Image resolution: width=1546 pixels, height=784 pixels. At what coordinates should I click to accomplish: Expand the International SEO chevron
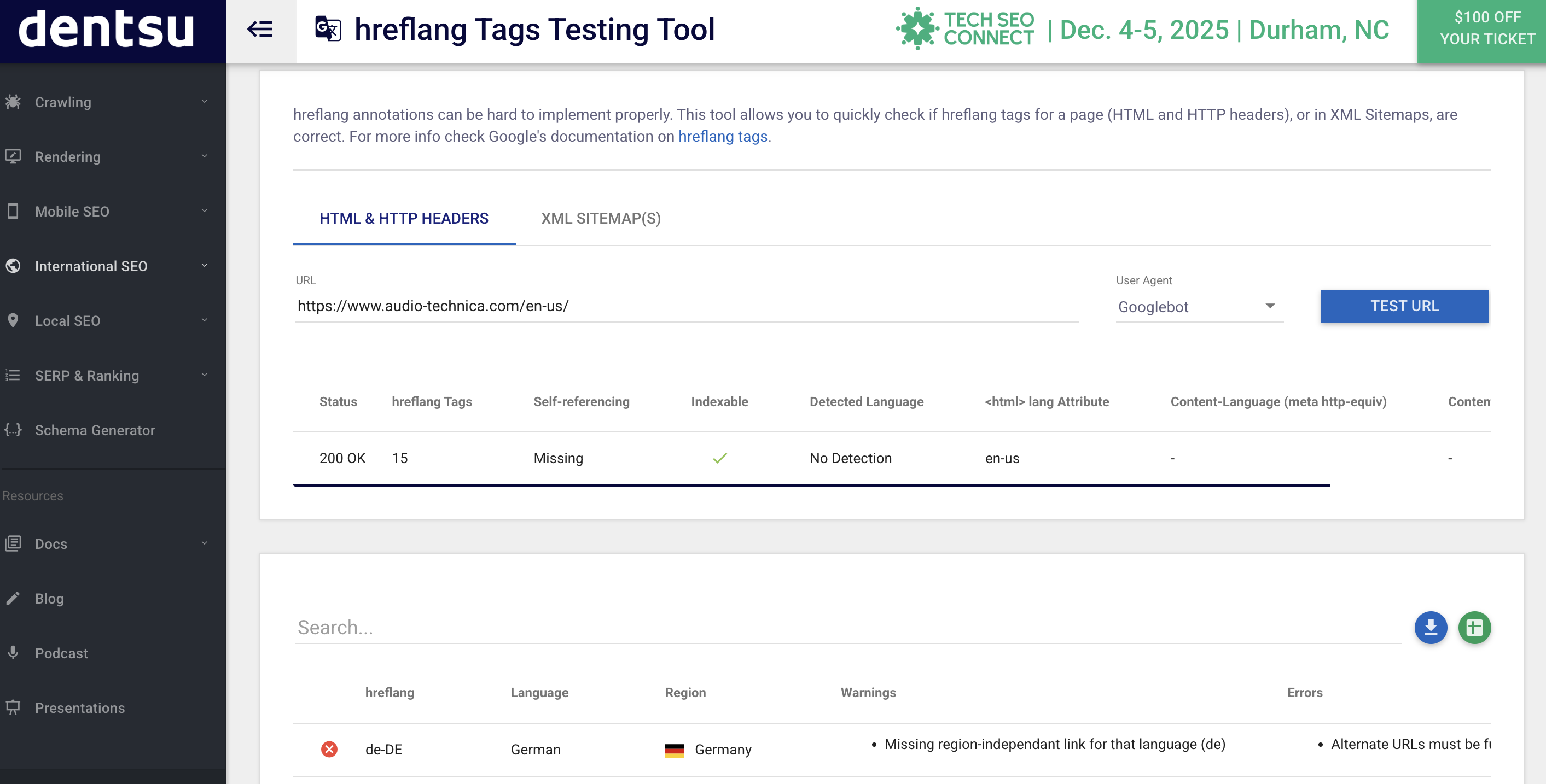pyautogui.click(x=205, y=265)
